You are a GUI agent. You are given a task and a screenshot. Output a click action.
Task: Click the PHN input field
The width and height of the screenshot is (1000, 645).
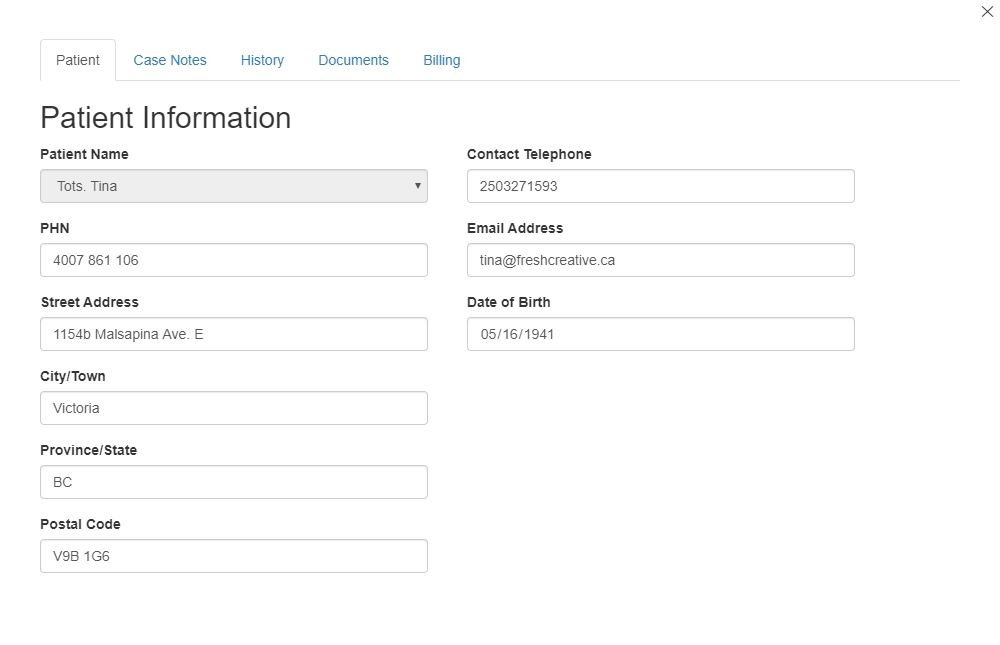[x=234, y=260]
